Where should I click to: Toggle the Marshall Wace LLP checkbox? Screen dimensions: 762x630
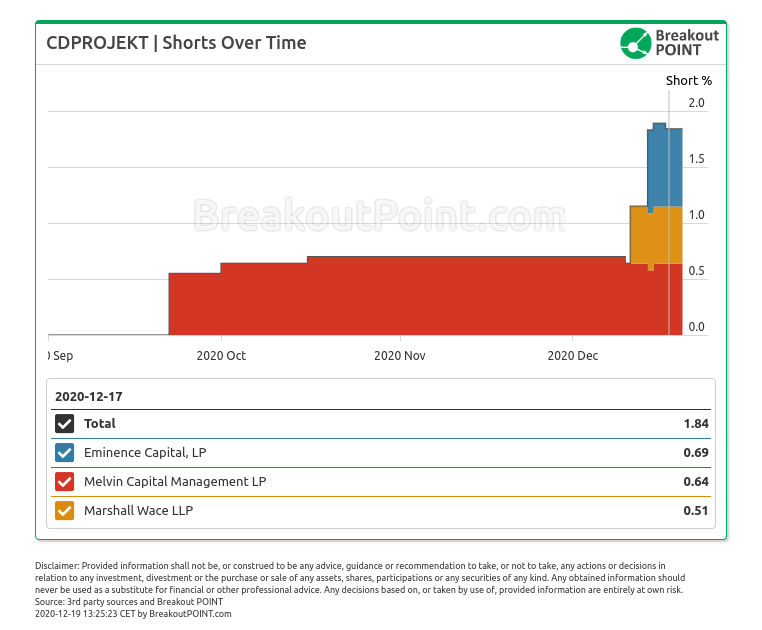click(65, 510)
